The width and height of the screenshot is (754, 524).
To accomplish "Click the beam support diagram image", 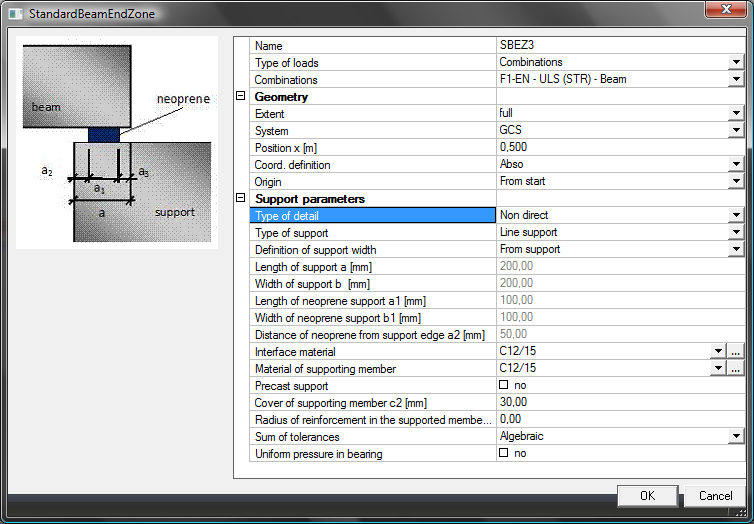I will click(117, 142).
